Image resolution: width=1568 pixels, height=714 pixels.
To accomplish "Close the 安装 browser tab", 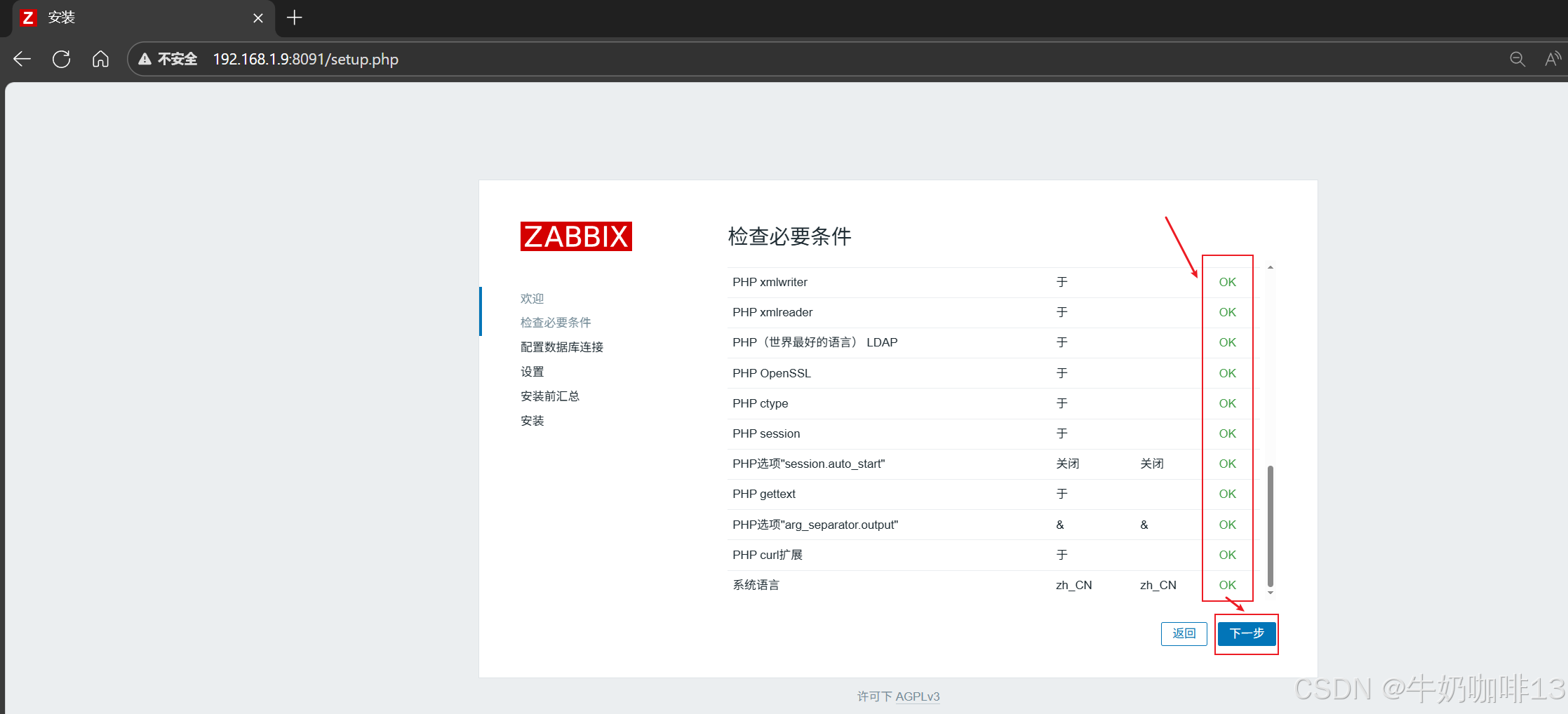I will [x=258, y=18].
